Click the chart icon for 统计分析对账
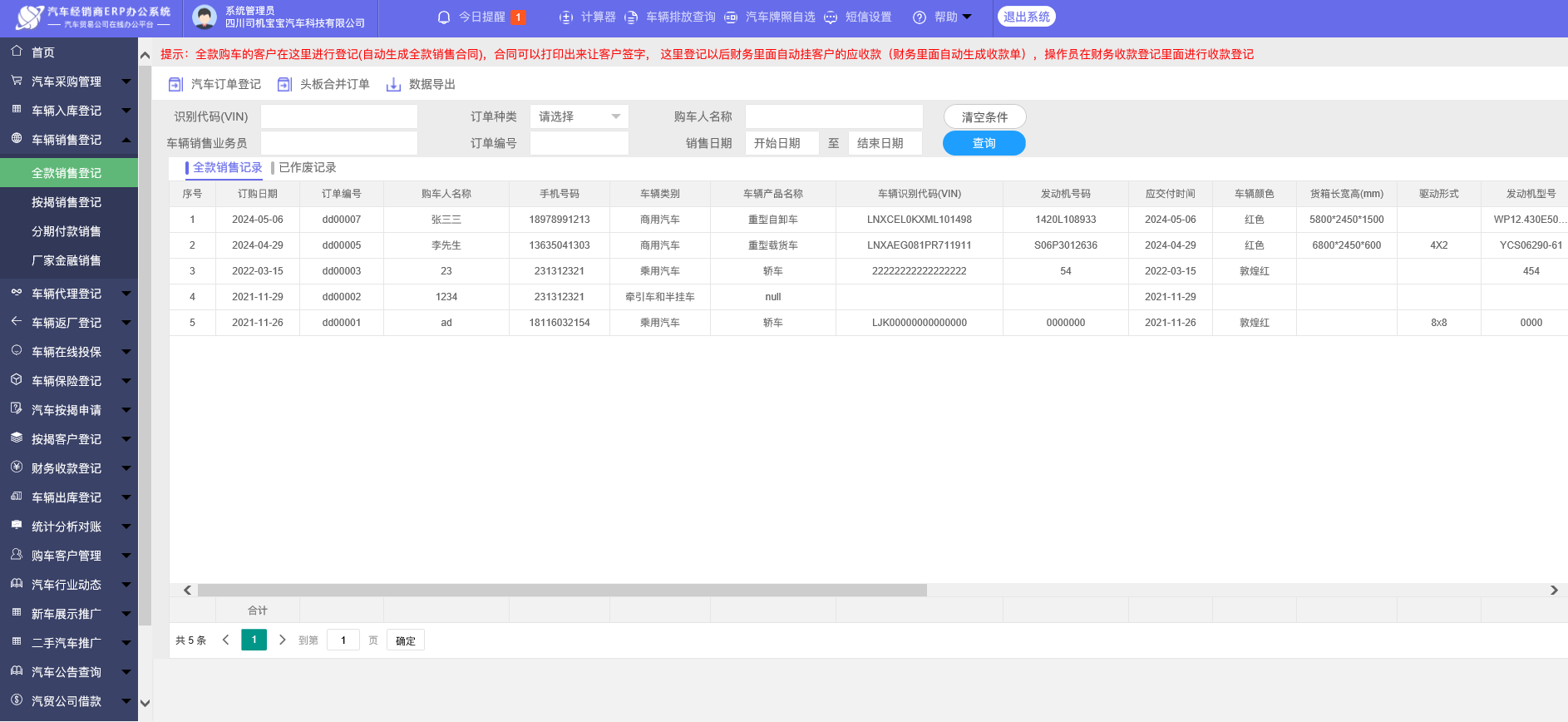 tap(17, 526)
